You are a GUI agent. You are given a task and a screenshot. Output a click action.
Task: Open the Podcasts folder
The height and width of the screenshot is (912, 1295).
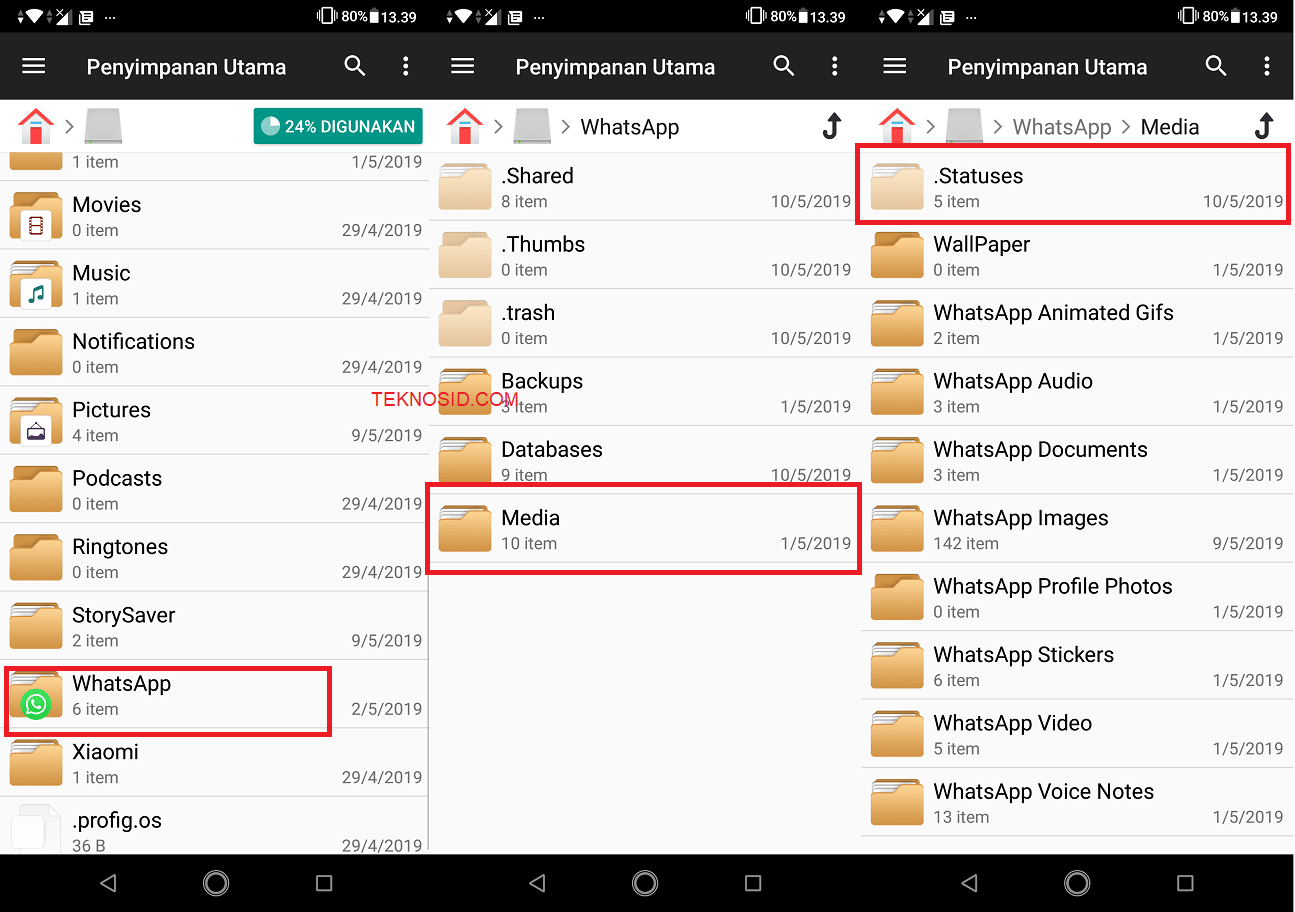coord(214,490)
